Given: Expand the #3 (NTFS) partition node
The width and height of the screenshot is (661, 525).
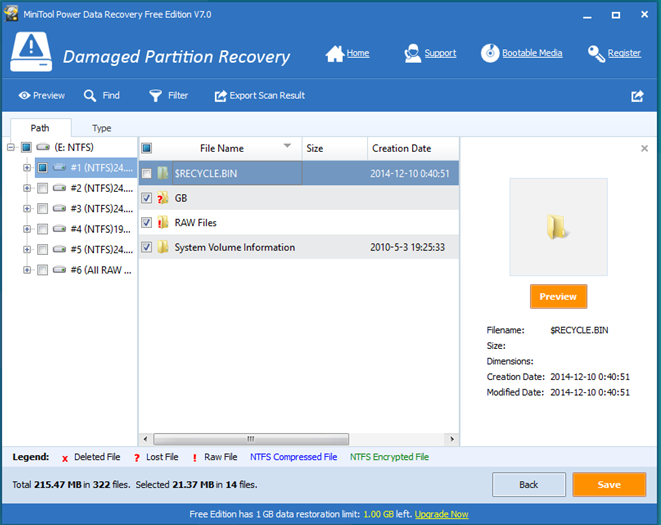Looking at the screenshot, I should 27,208.
